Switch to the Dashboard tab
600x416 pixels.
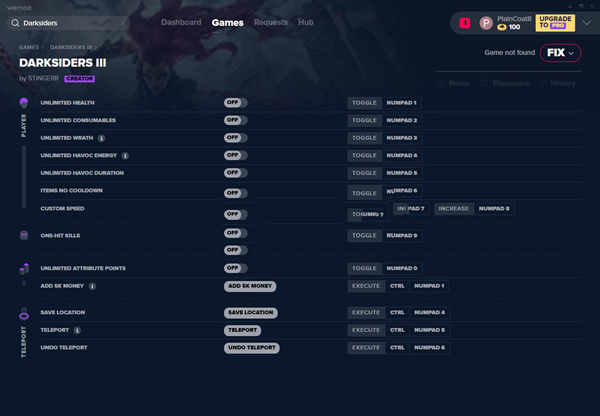pos(181,22)
